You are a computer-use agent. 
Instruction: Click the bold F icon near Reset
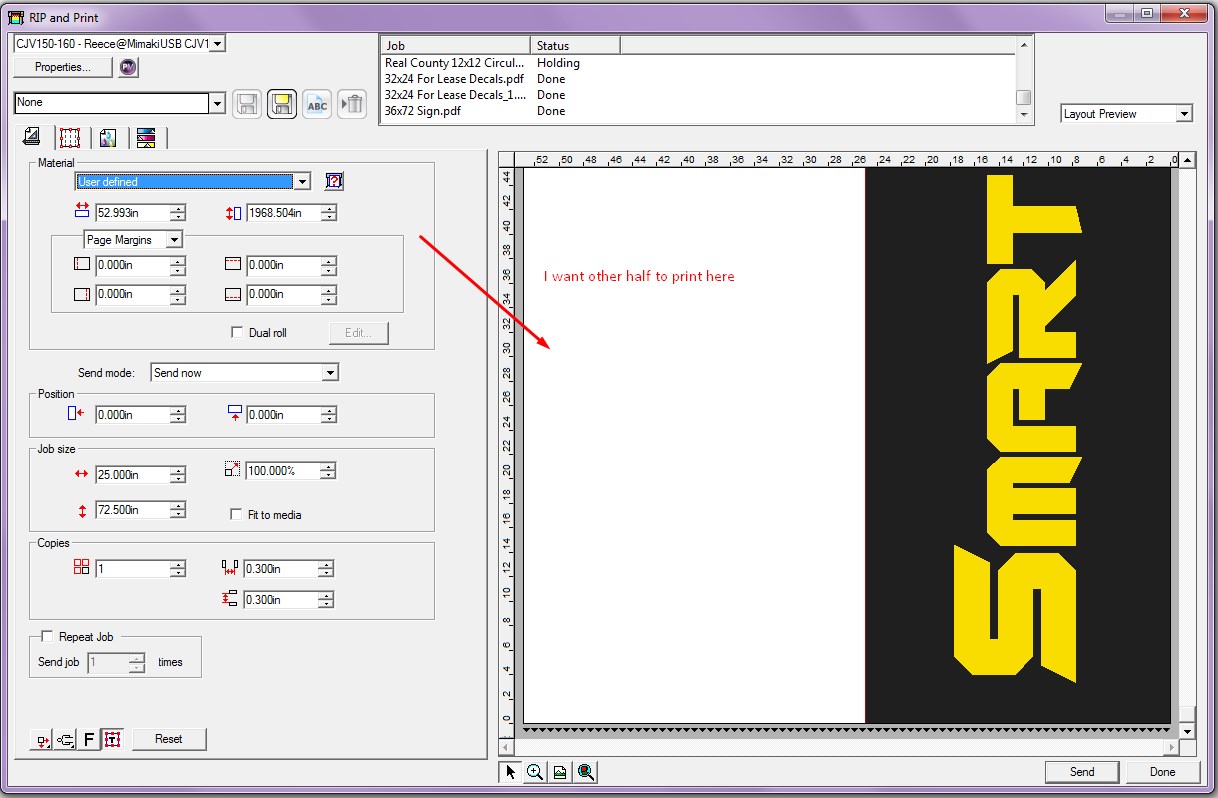89,740
